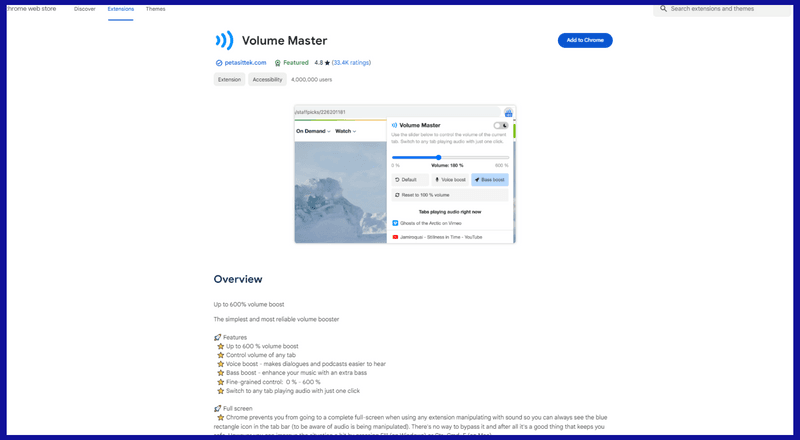800x440 pixels.
Task: Expand the Watch dropdown
Action: point(345,131)
